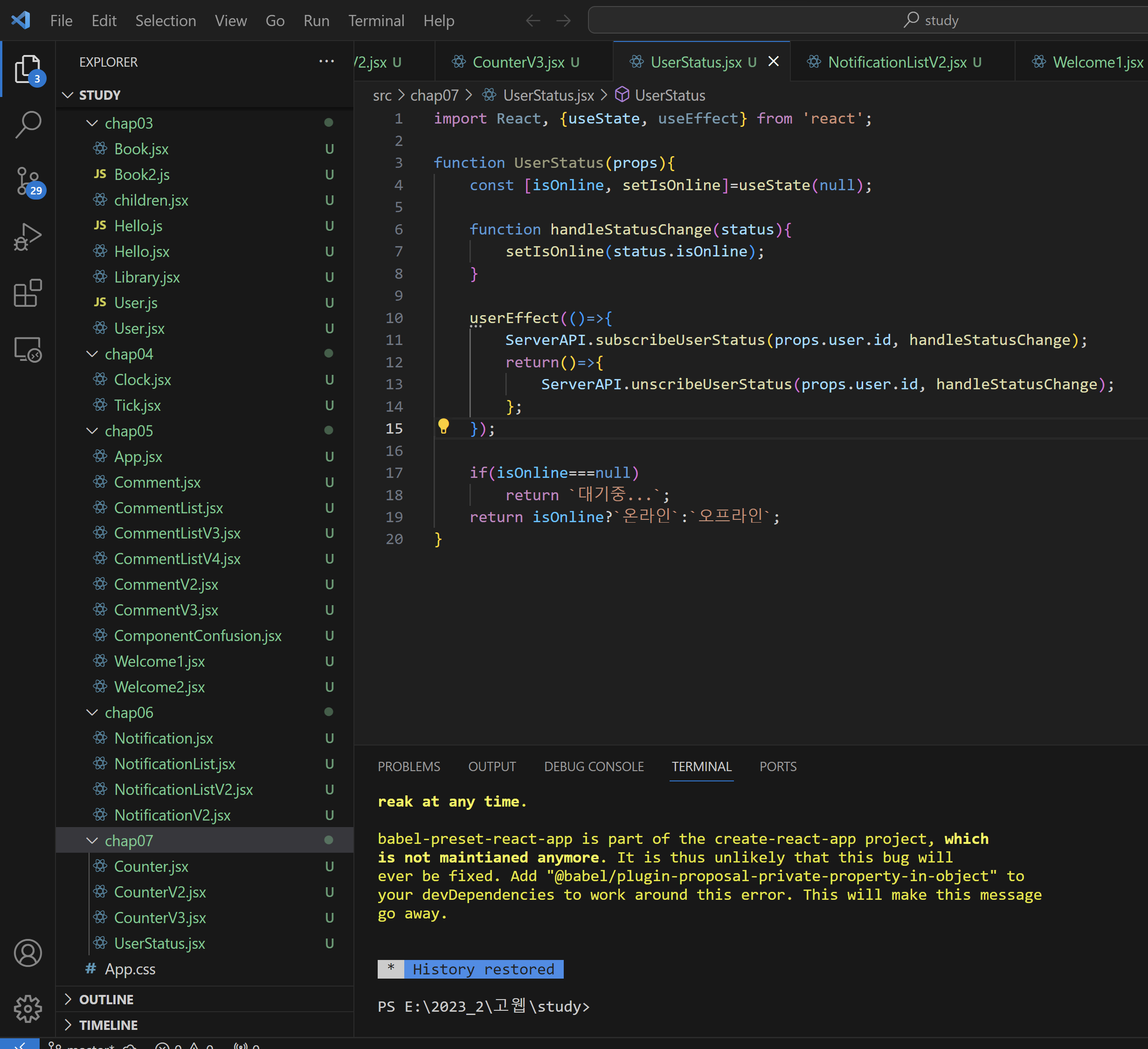Open the Accounts icon in activity bar

(28, 953)
